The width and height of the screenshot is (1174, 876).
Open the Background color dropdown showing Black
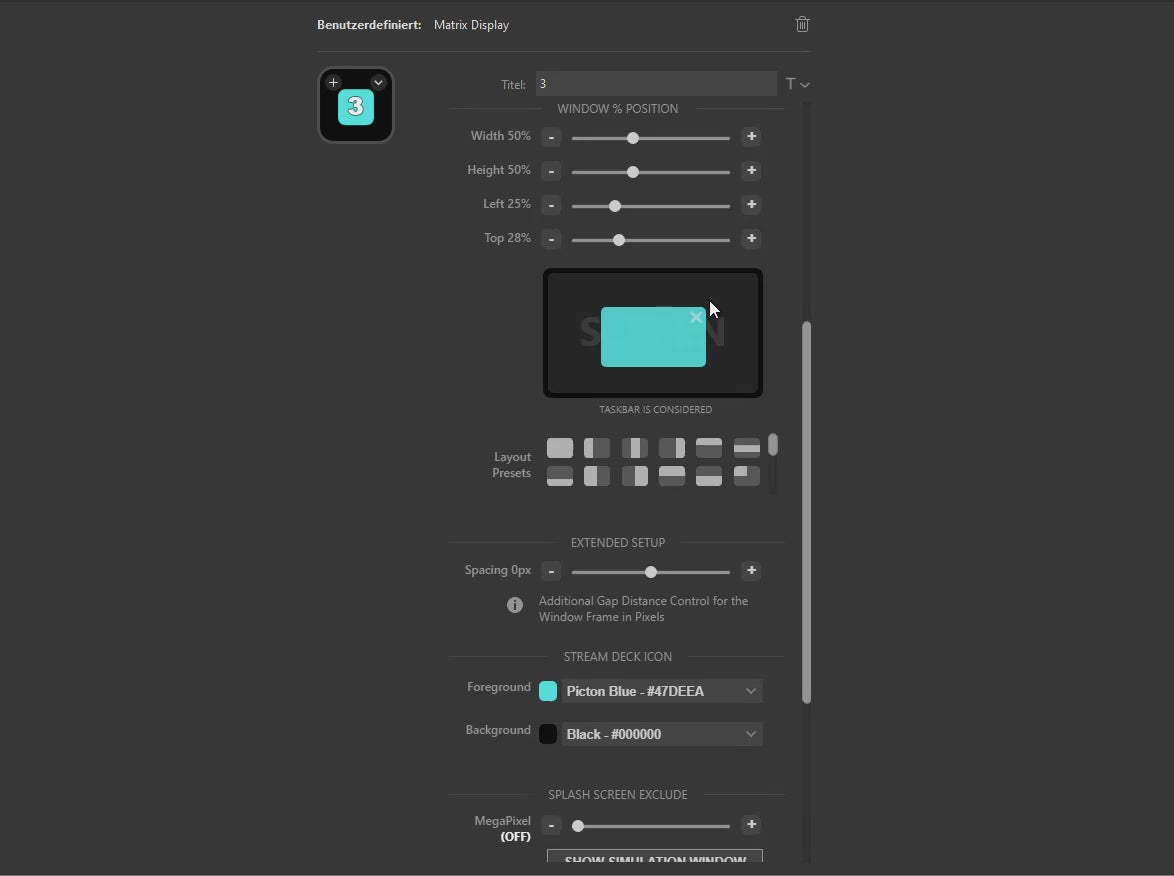pos(662,733)
